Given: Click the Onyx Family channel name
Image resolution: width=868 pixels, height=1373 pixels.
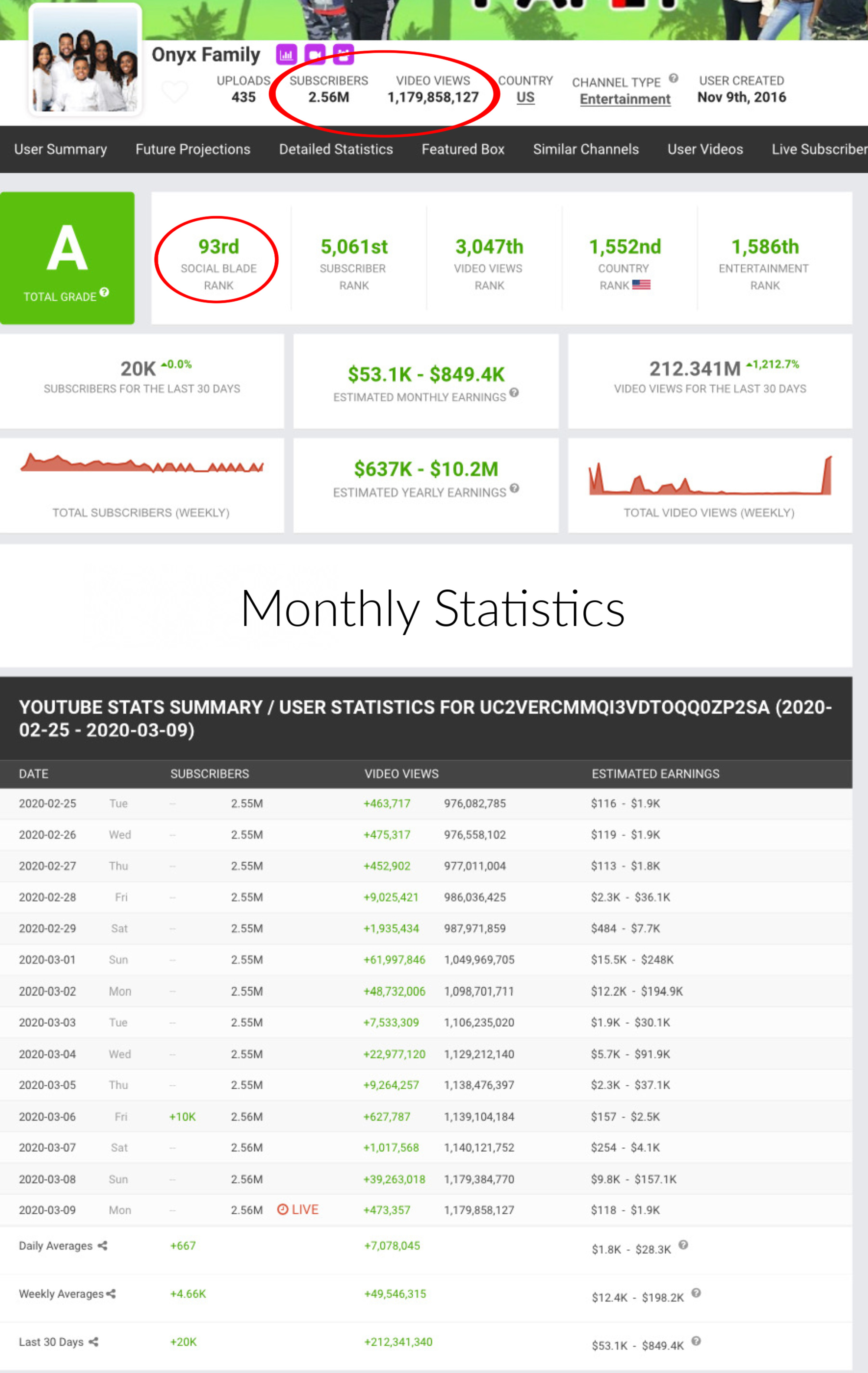Looking at the screenshot, I should tap(206, 55).
